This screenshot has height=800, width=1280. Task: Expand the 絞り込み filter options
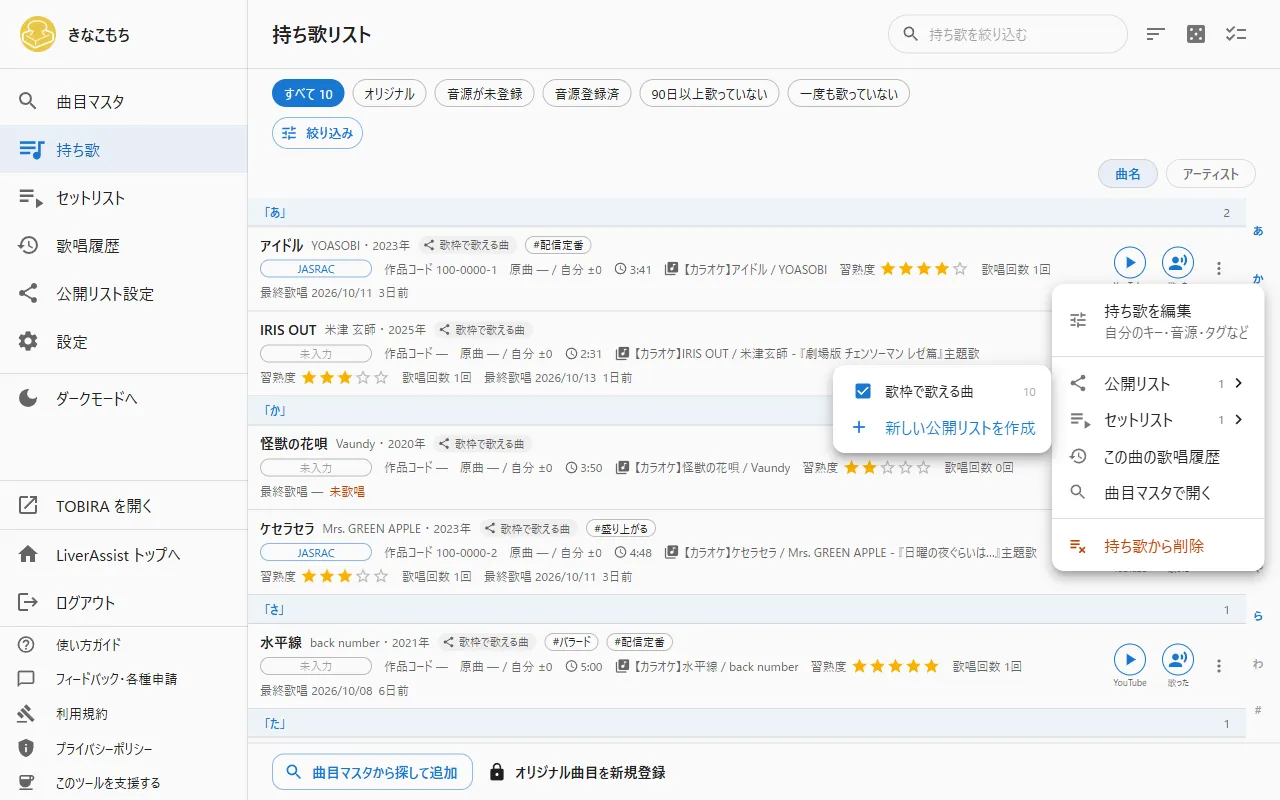pyautogui.click(x=317, y=132)
